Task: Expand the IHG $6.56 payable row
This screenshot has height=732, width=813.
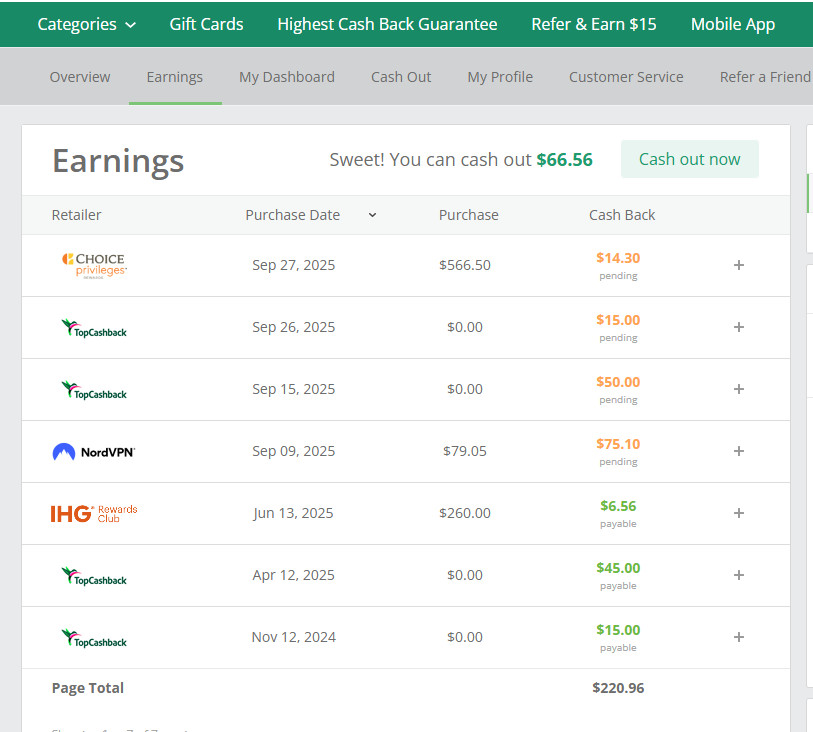Action: coord(739,513)
